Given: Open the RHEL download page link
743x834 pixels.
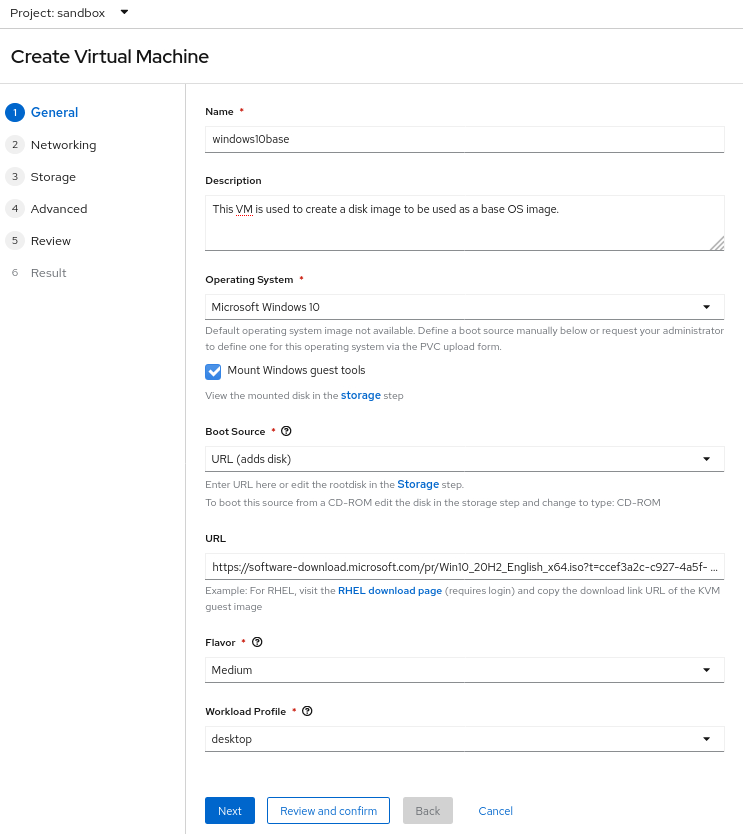Looking at the screenshot, I should pyautogui.click(x=390, y=591).
